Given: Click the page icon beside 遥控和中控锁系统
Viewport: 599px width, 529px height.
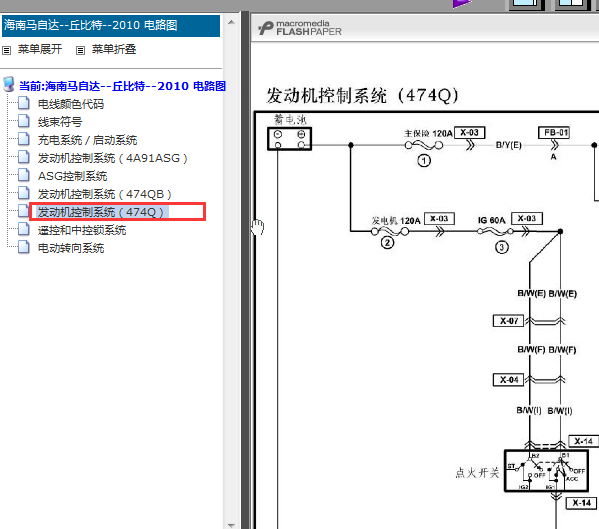Looking at the screenshot, I should [x=24, y=228].
